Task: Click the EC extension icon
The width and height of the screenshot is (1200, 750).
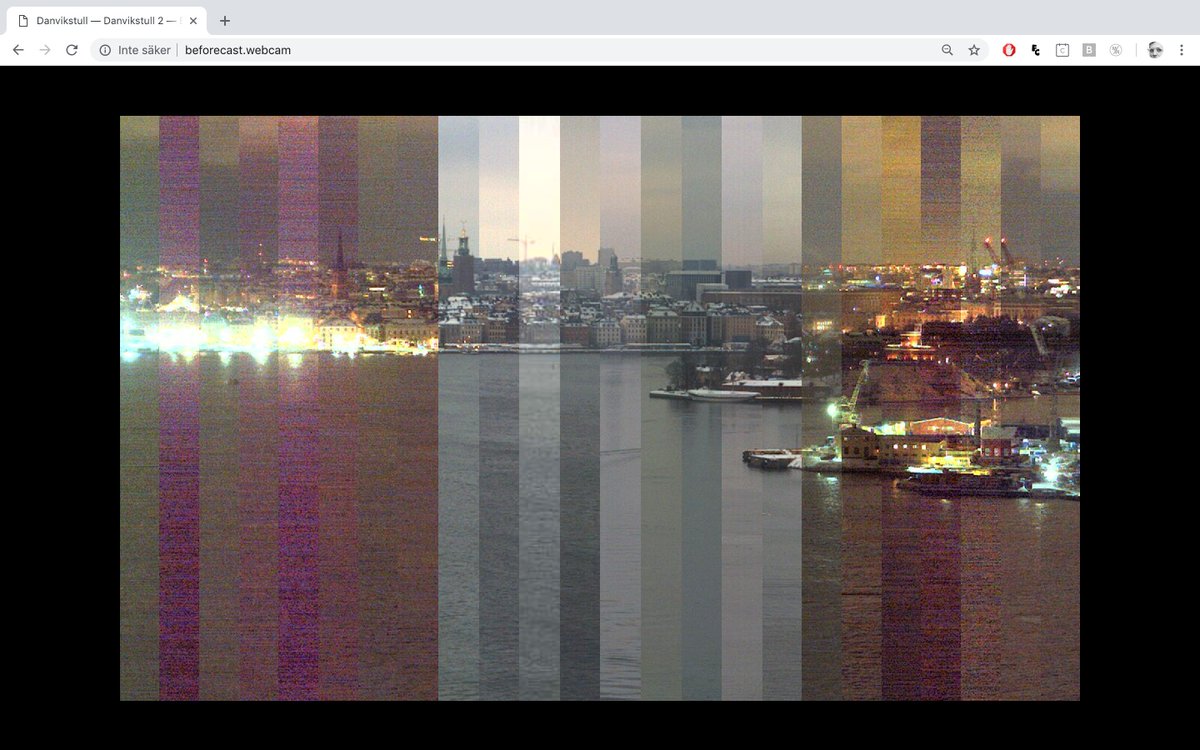Action: [x=1035, y=49]
